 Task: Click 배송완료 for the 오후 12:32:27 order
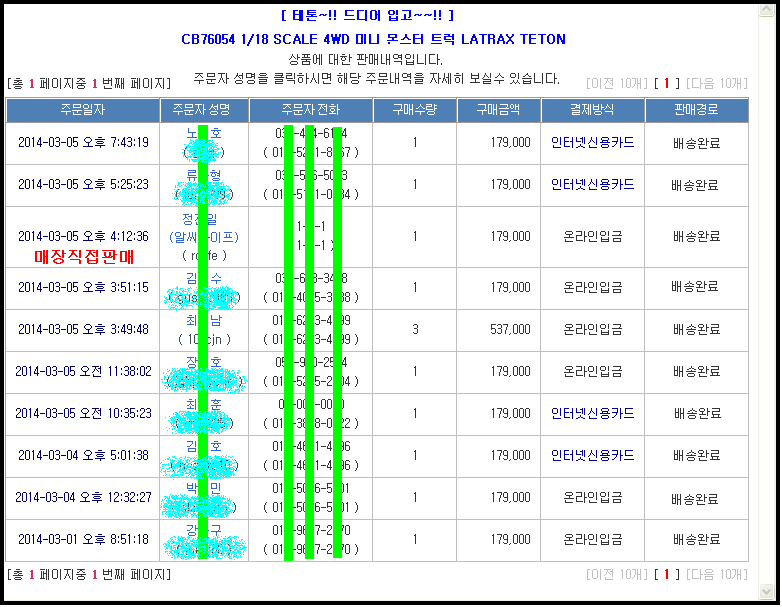pyautogui.click(x=695, y=499)
